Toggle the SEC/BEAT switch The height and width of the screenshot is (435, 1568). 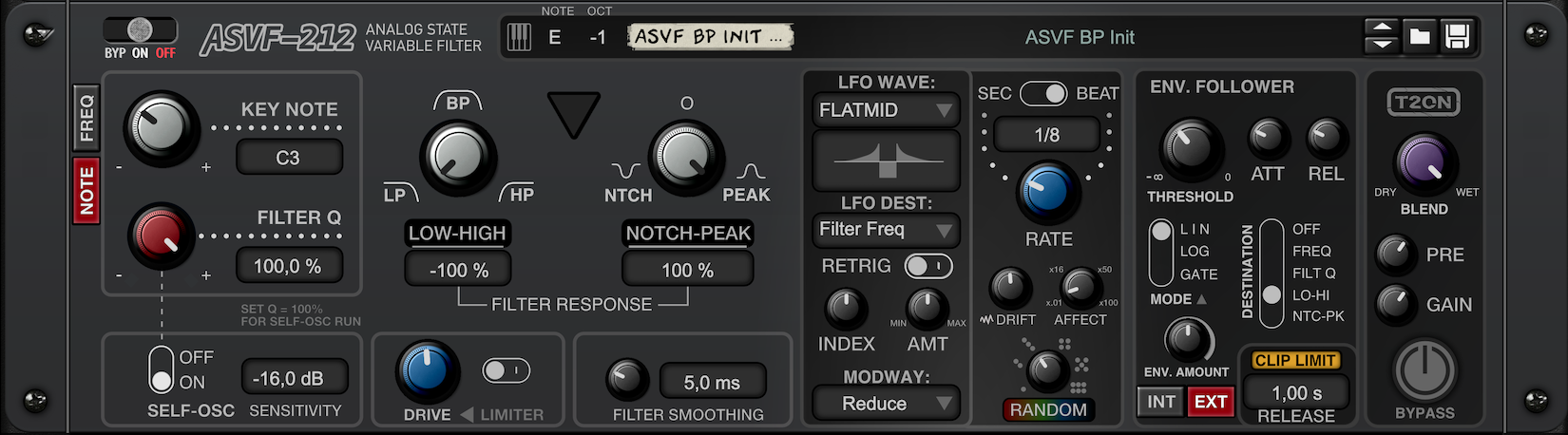coord(1043,93)
